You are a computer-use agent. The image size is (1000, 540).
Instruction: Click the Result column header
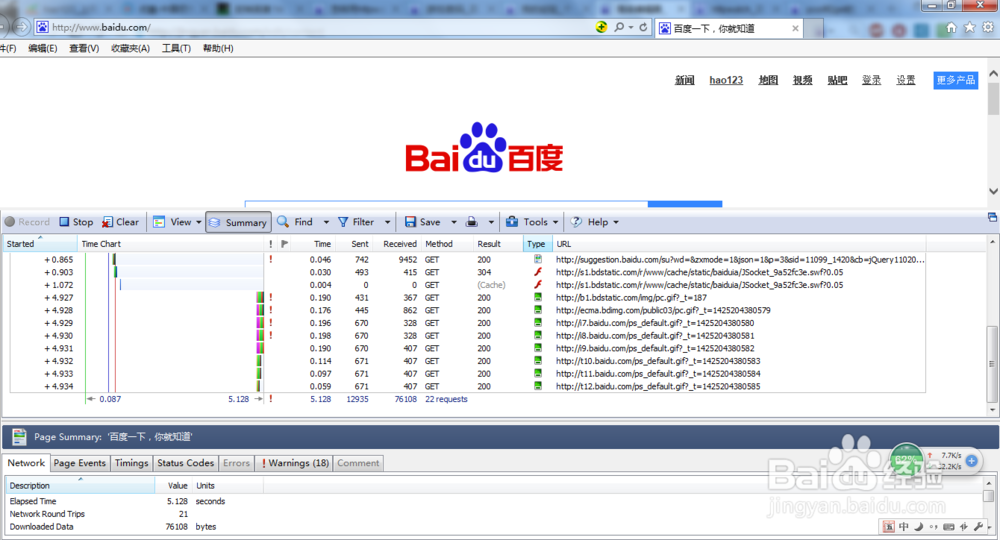tap(498, 244)
